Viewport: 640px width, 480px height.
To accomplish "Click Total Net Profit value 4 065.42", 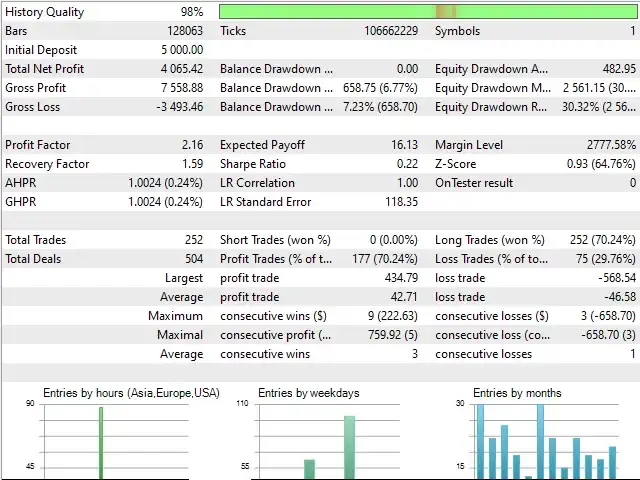I will [x=182, y=69].
